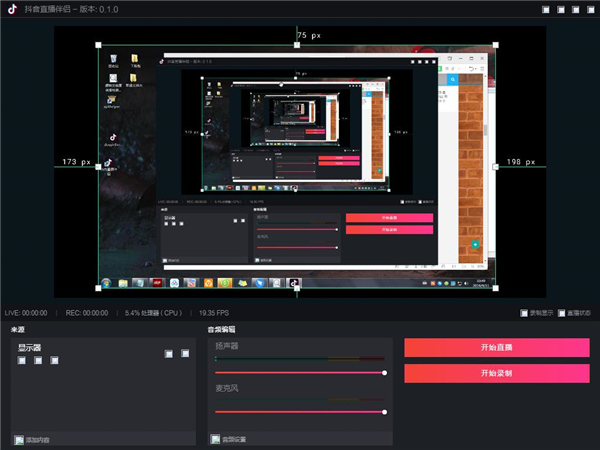The width and height of the screenshot is (600, 450).
Task: Click the 扬声器 volume slider handle
Action: click(385, 373)
